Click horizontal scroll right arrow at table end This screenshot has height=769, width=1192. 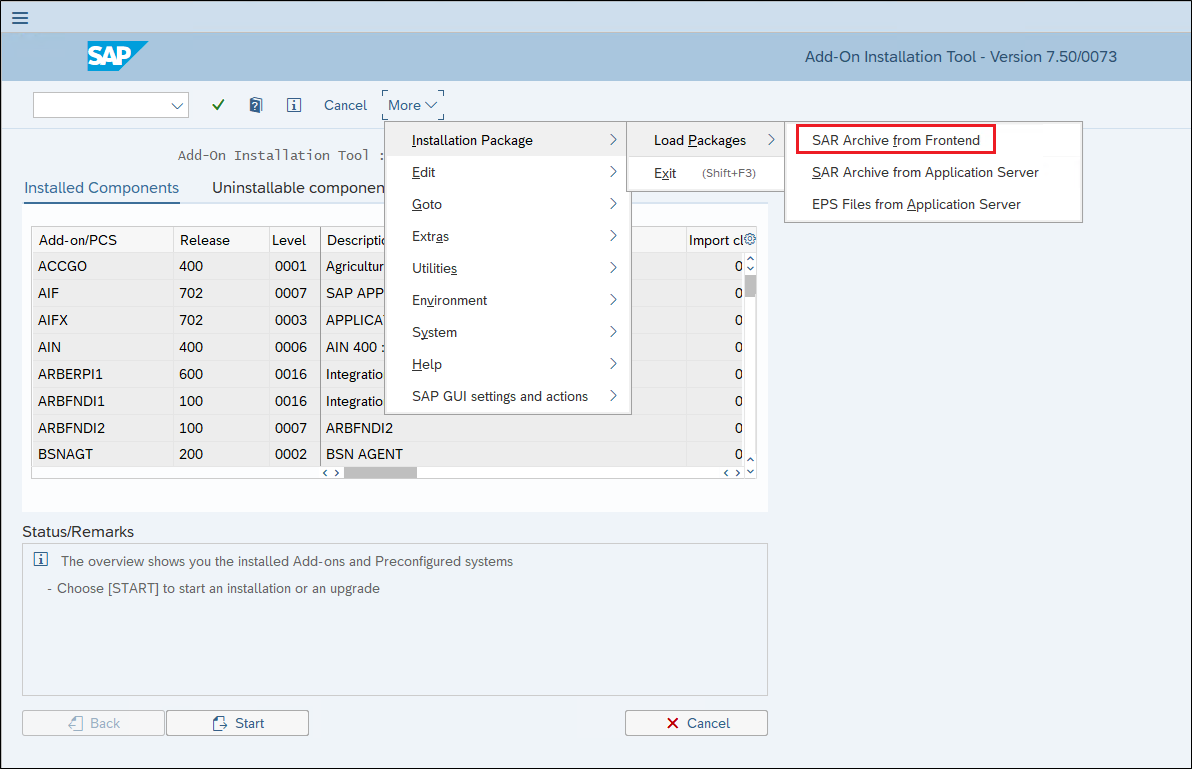(737, 473)
